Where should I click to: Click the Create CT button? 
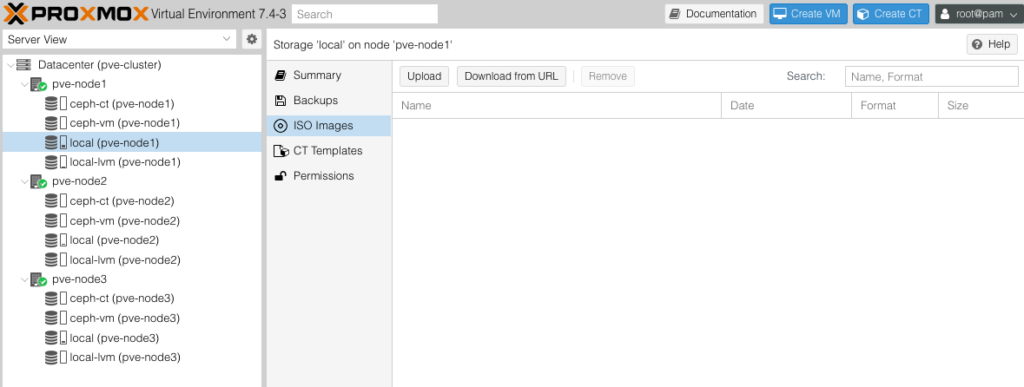[x=891, y=14]
